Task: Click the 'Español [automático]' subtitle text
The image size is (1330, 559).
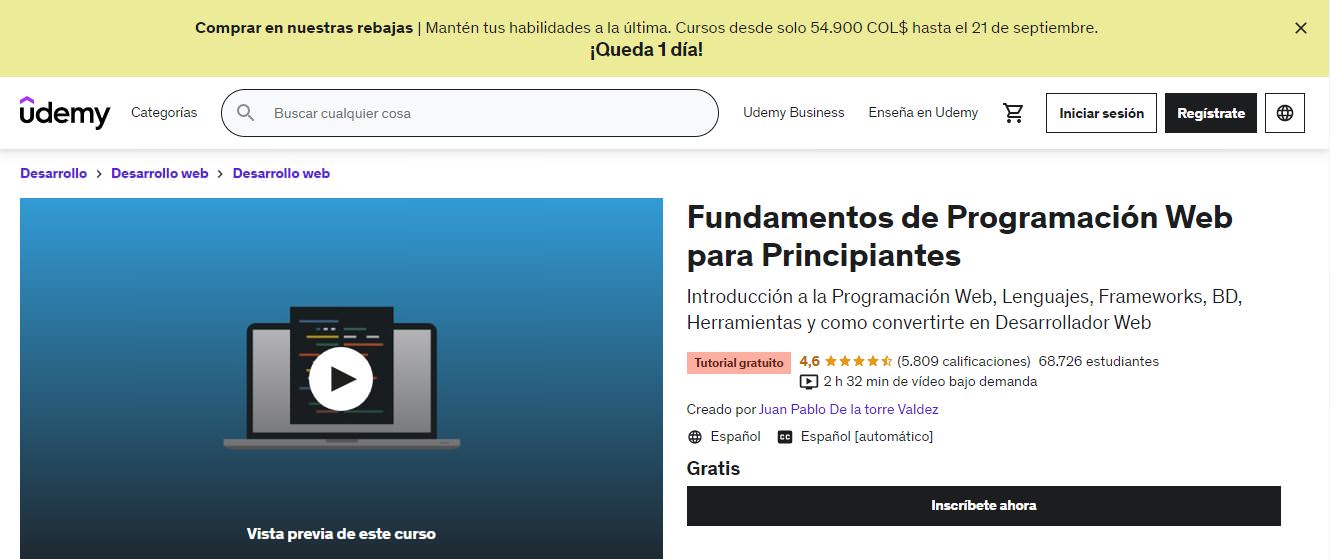Action: pyautogui.click(x=867, y=436)
